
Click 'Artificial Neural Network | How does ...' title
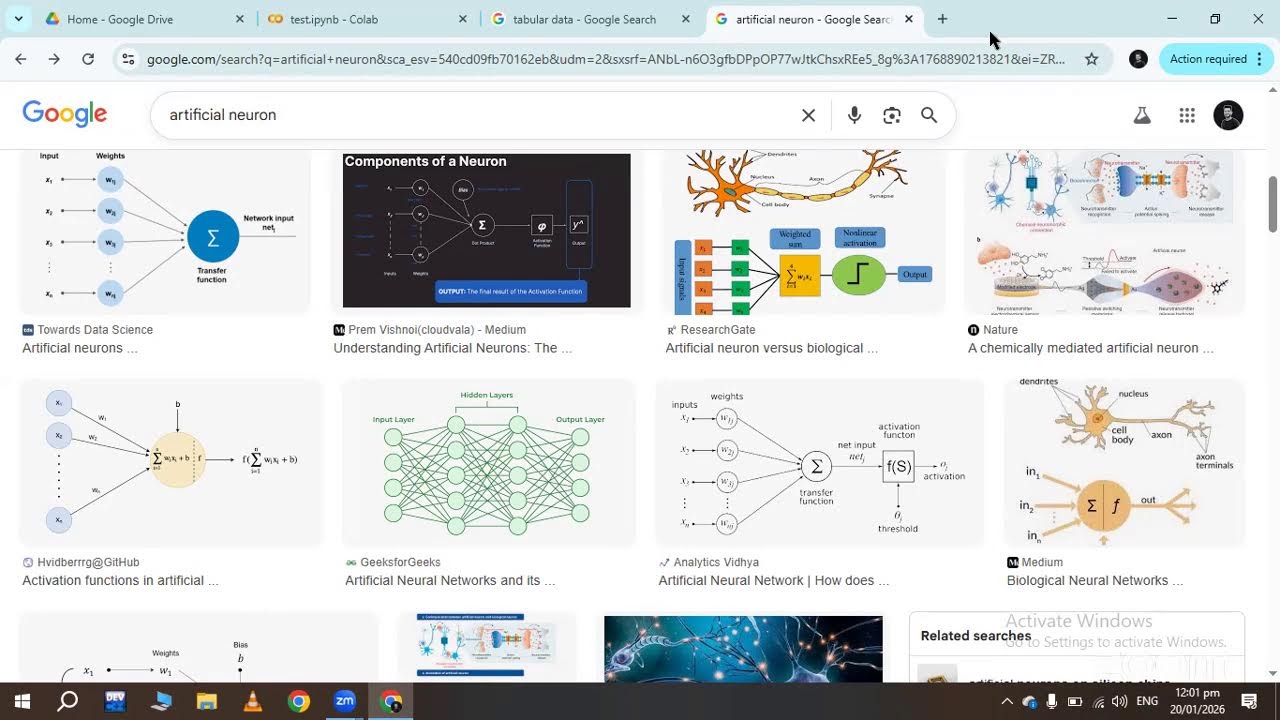774,580
